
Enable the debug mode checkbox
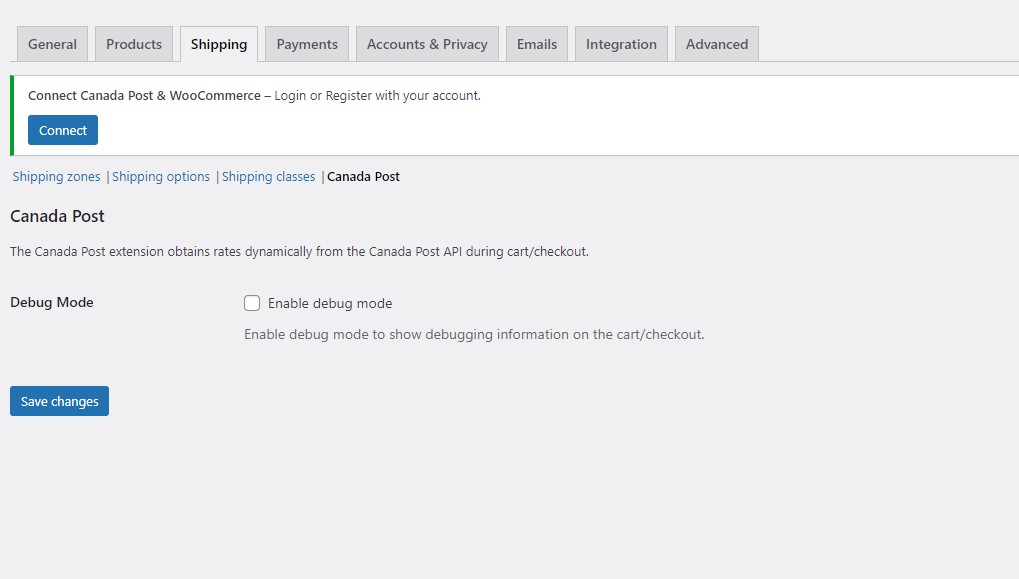pos(252,303)
